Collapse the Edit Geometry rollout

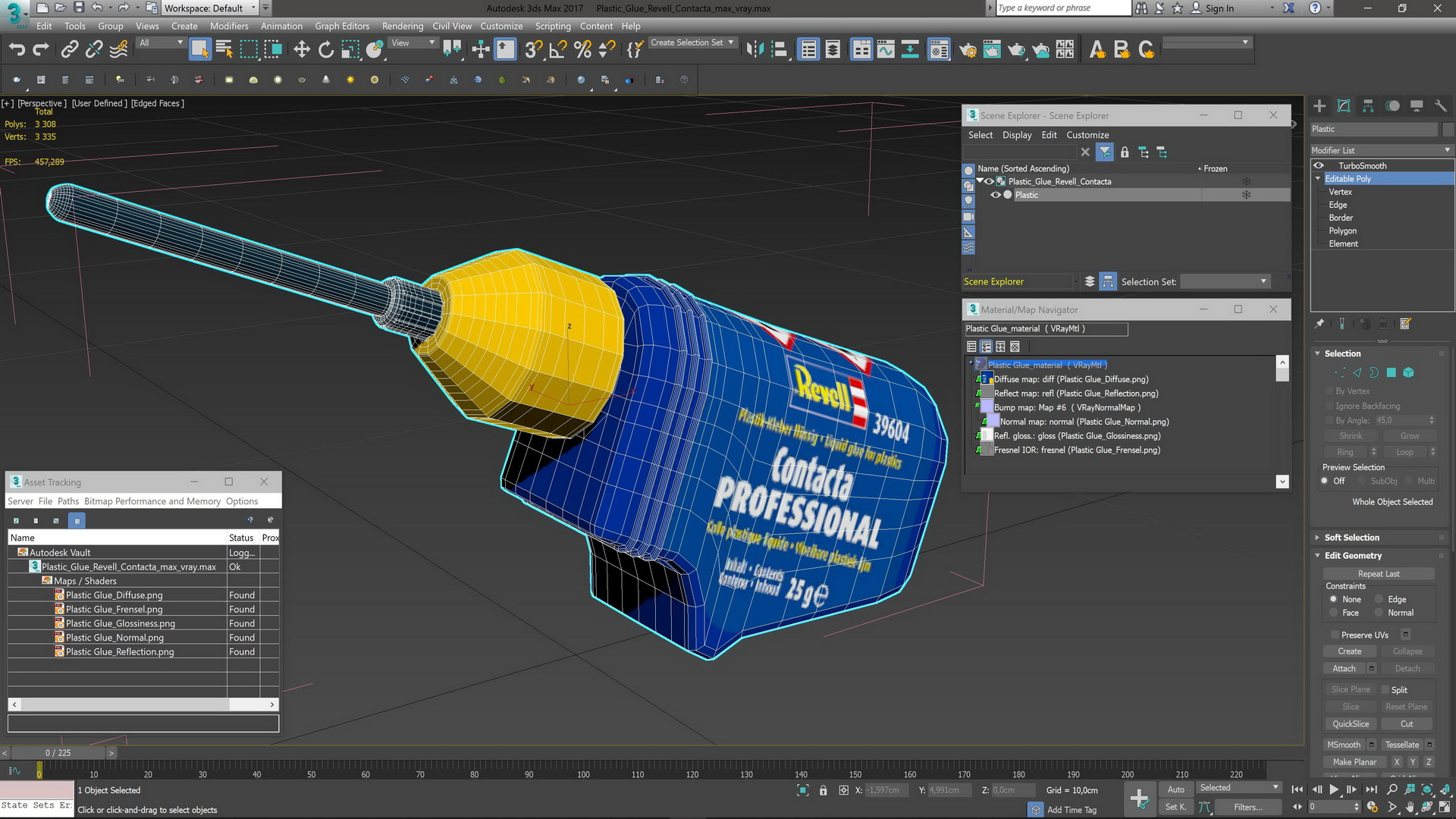tap(1318, 556)
